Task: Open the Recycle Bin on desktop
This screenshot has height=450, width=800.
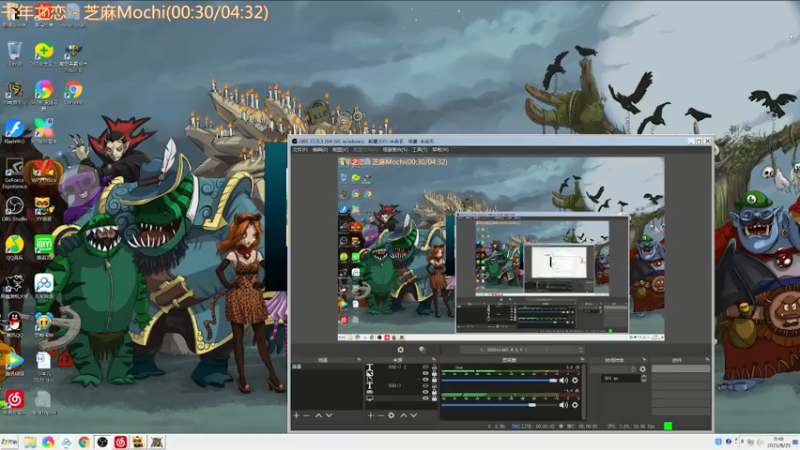Action: click(14, 54)
